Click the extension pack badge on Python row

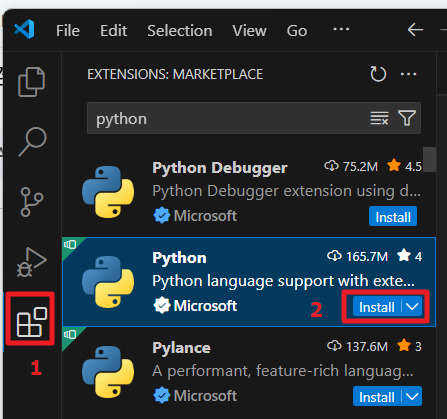(70, 245)
